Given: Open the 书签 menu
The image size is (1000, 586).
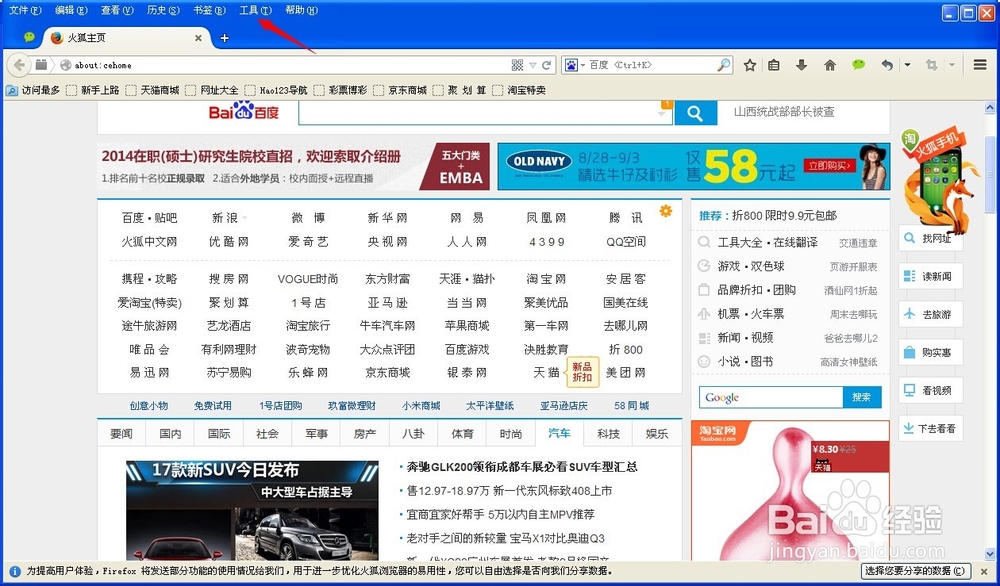Looking at the screenshot, I should click(209, 10).
